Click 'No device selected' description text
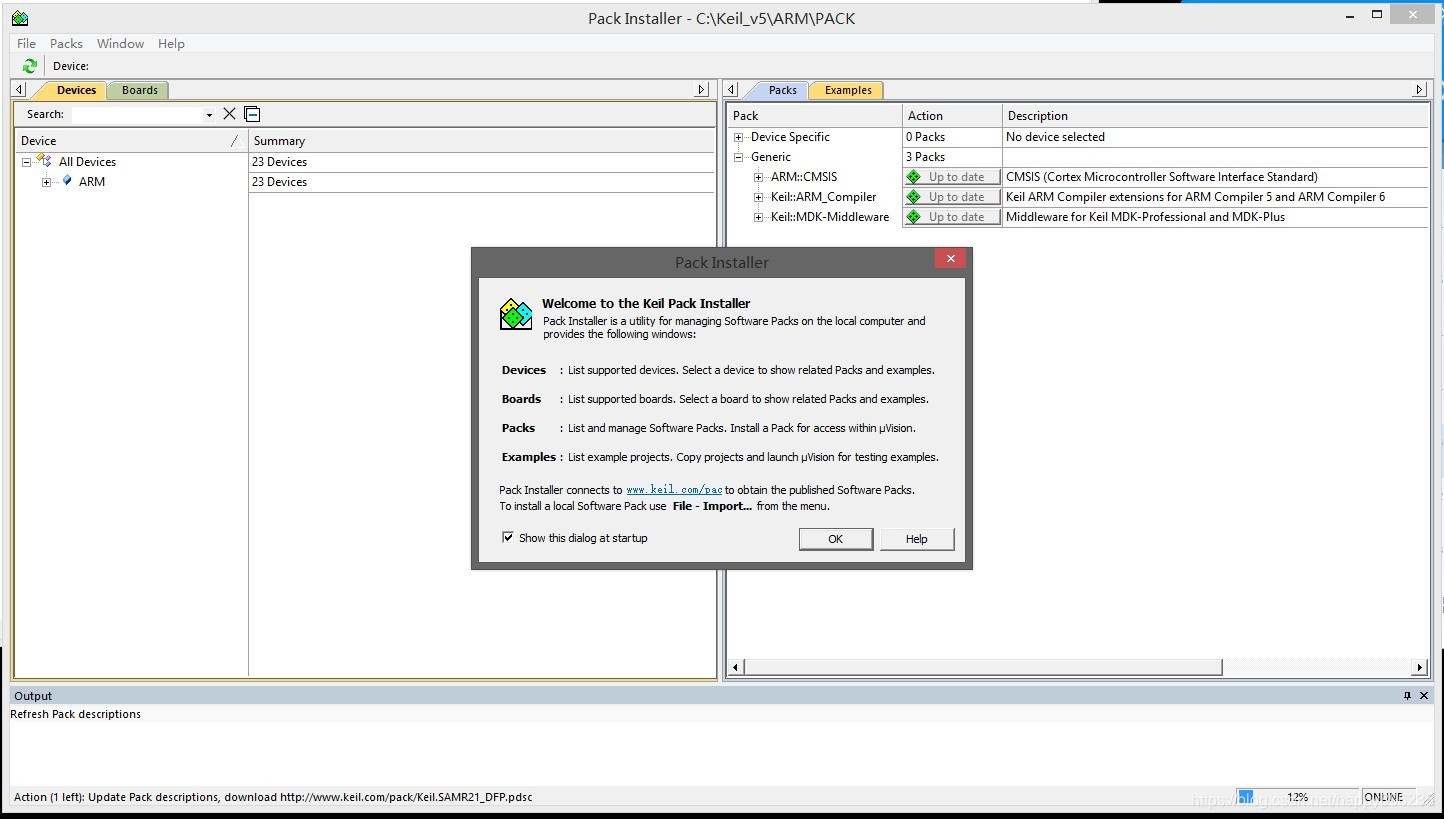Viewport: 1444px width, 819px height. tap(1055, 137)
